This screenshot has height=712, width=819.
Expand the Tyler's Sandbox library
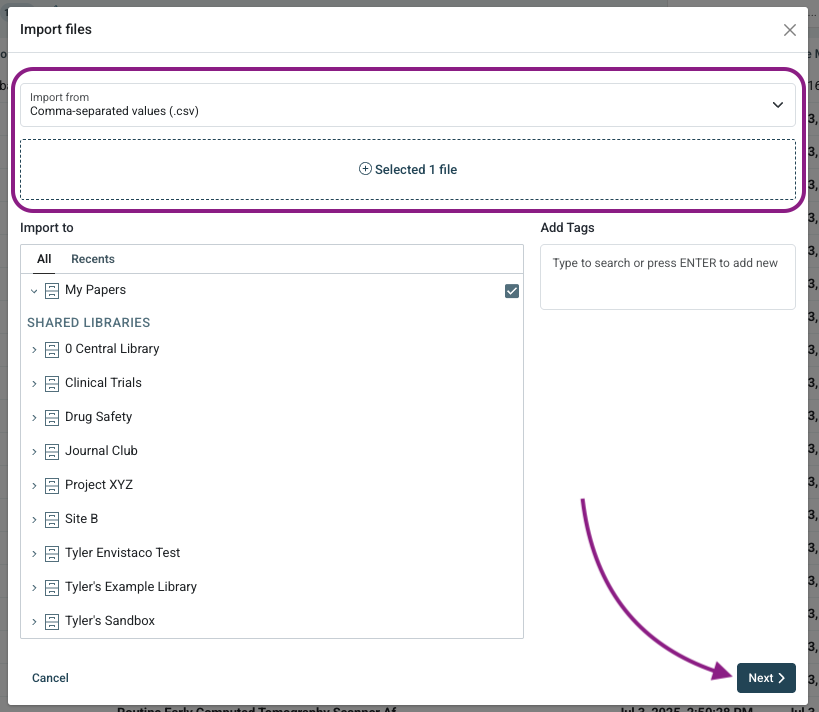pos(34,622)
